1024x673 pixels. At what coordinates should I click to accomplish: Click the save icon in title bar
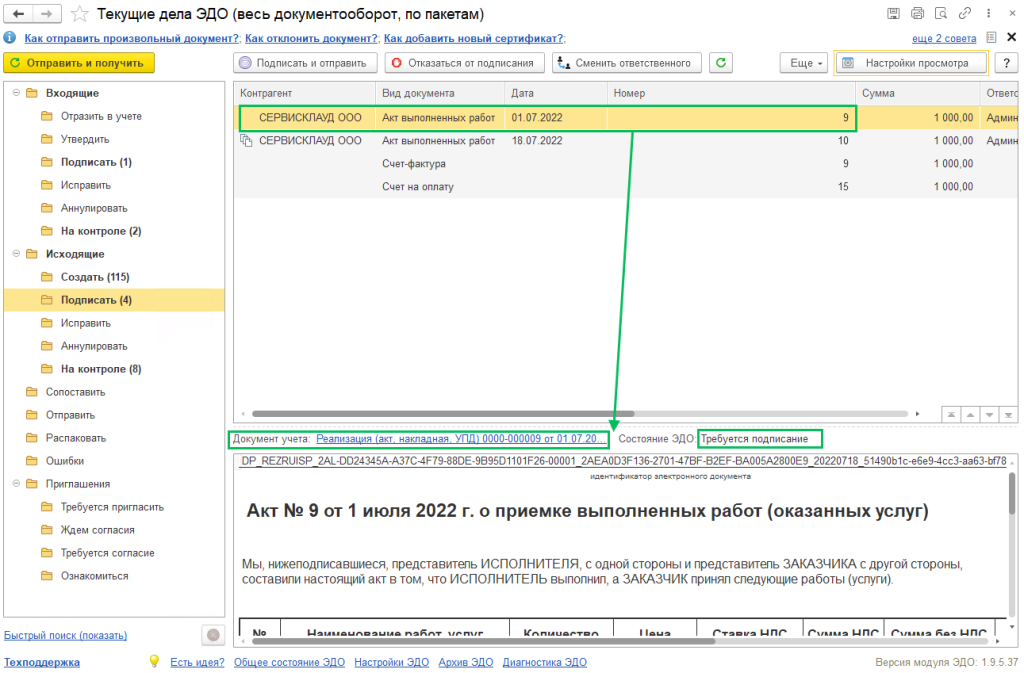(893, 15)
